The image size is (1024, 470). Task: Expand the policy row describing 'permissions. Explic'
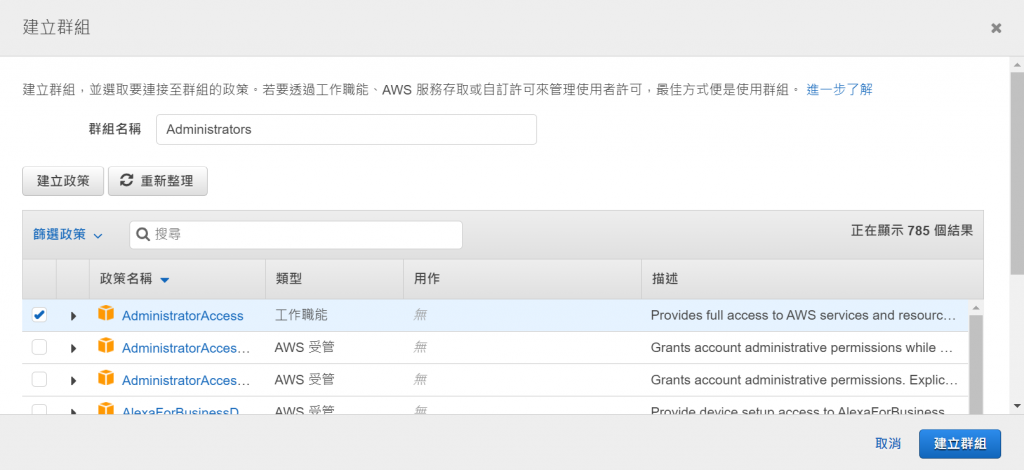[73, 381]
